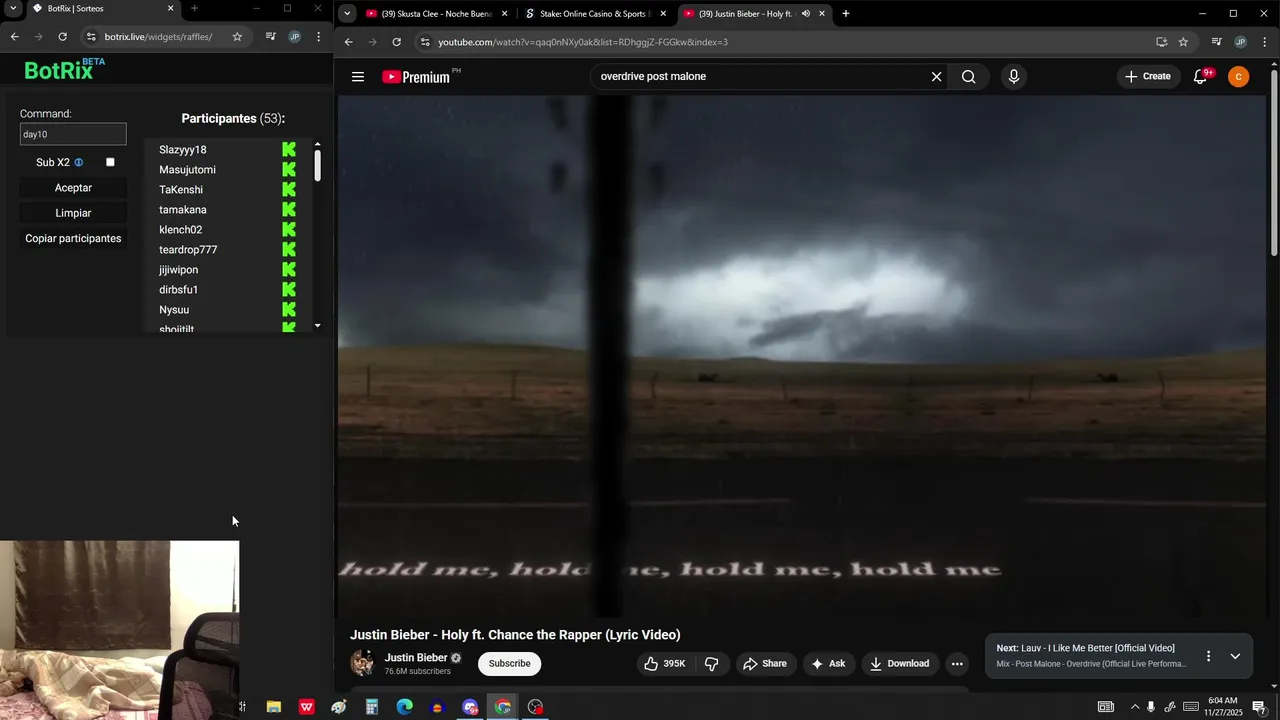Open the Justin Bieber channel name link
Screen dimensions: 1280x720
tap(415, 658)
